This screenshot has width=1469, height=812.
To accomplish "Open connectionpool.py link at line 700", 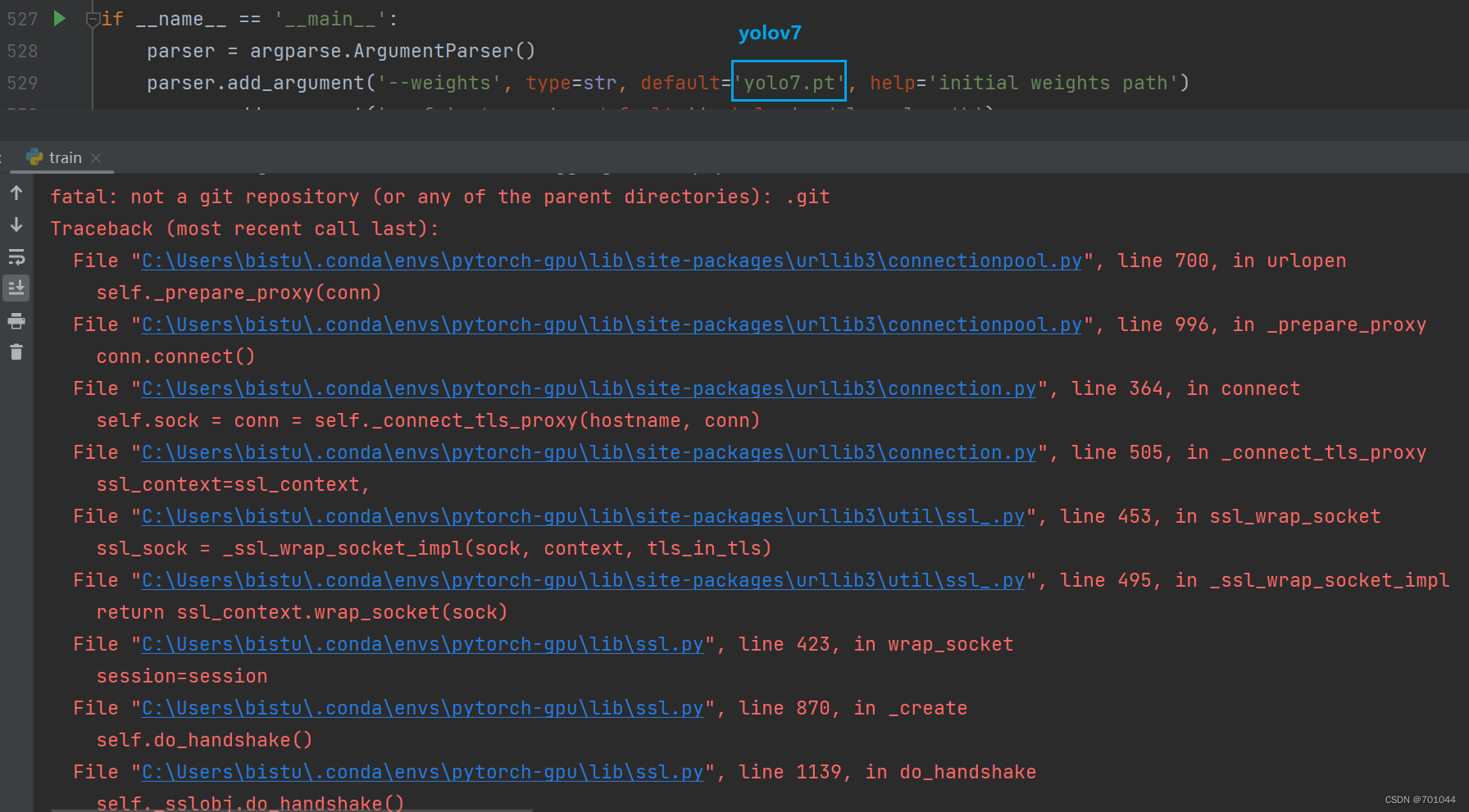I will [612, 261].
